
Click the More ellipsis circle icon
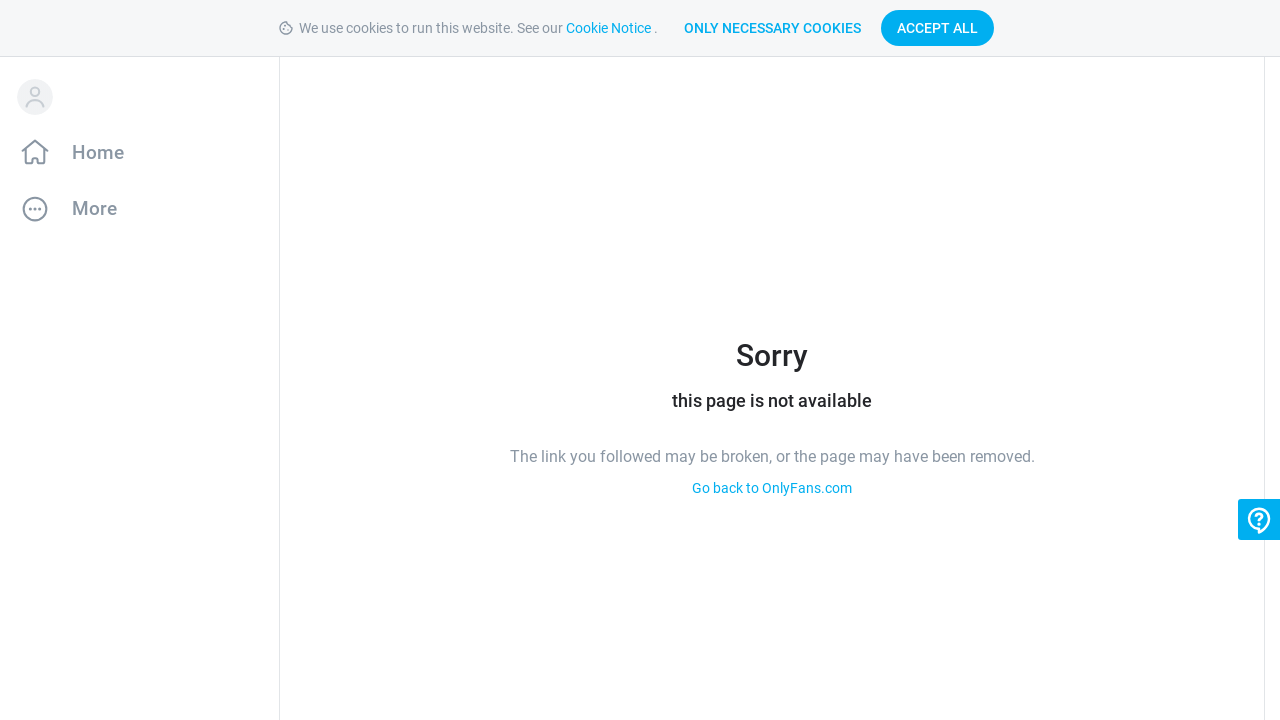[x=35, y=209]
